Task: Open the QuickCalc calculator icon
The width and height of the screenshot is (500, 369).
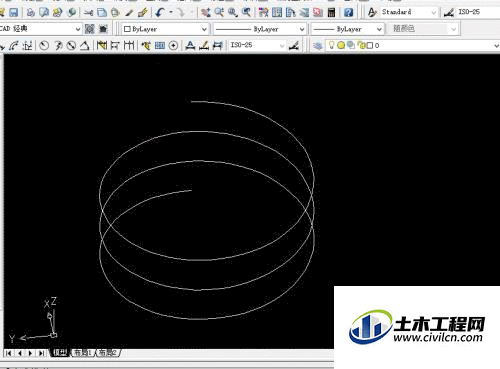Action: coord(331,13)
